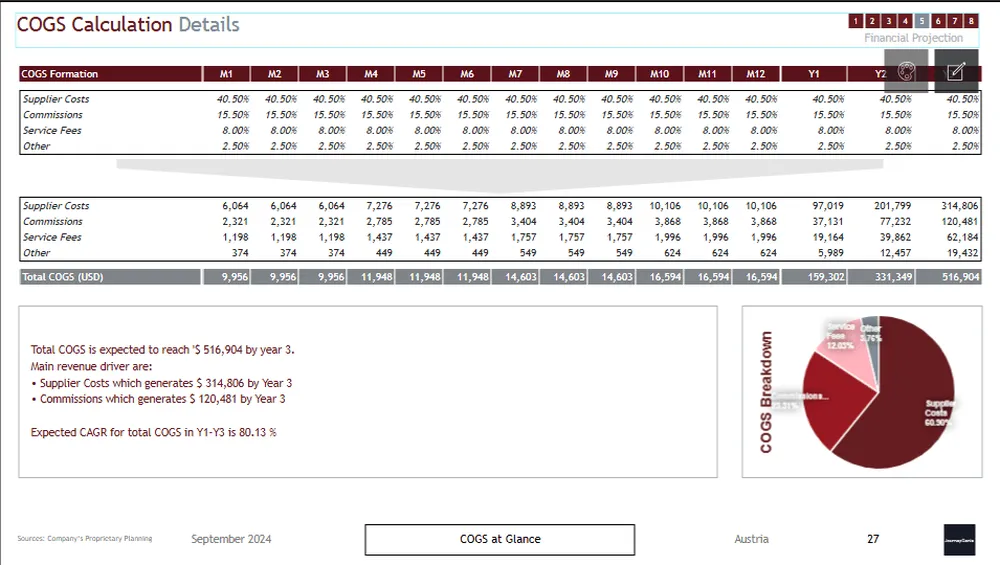Select the M6 column header

pos(467,73)
